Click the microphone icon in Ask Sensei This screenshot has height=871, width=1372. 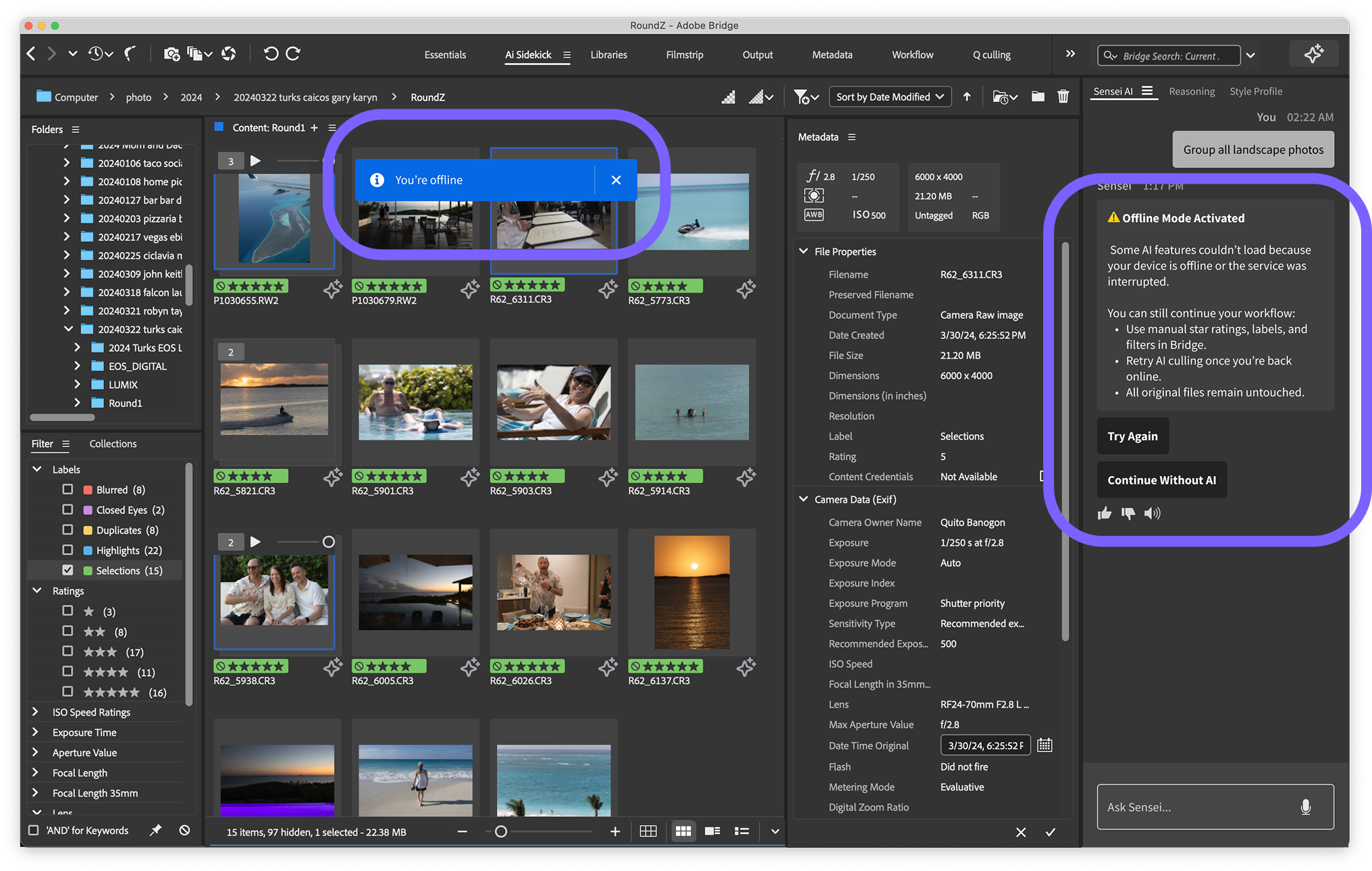(1305, 807)
